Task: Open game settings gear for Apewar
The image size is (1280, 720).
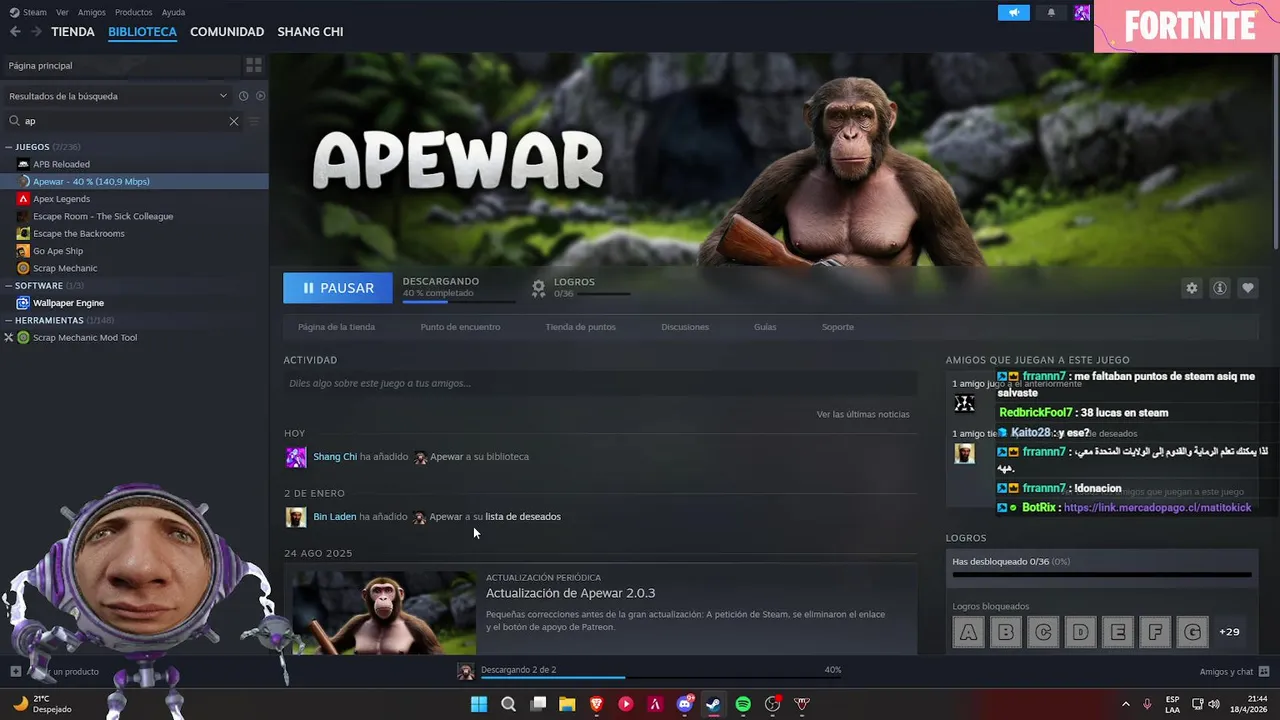Action: click(x=1191, y=288)
